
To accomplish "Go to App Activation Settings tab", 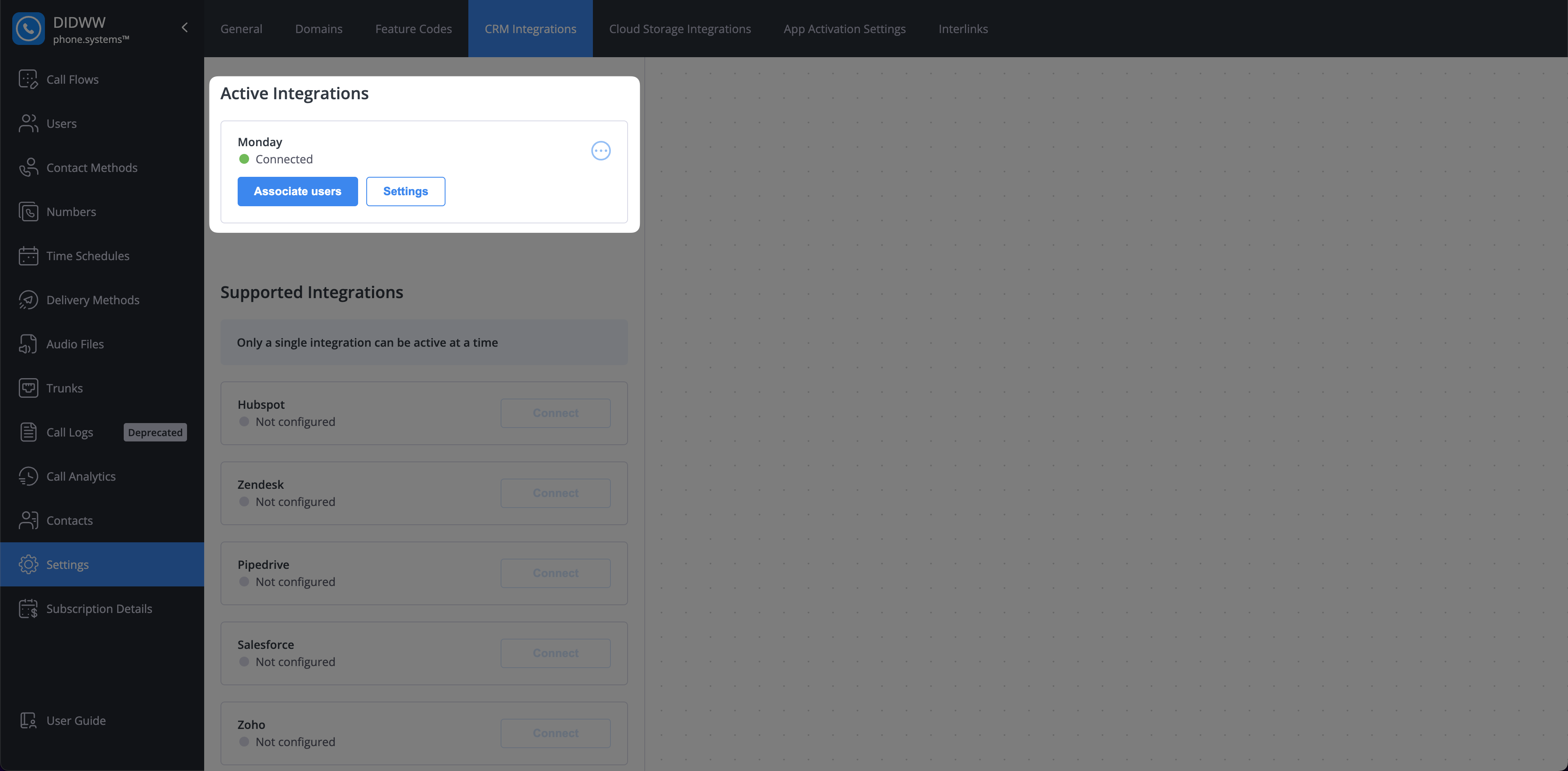I will click(x=844, y=29).
